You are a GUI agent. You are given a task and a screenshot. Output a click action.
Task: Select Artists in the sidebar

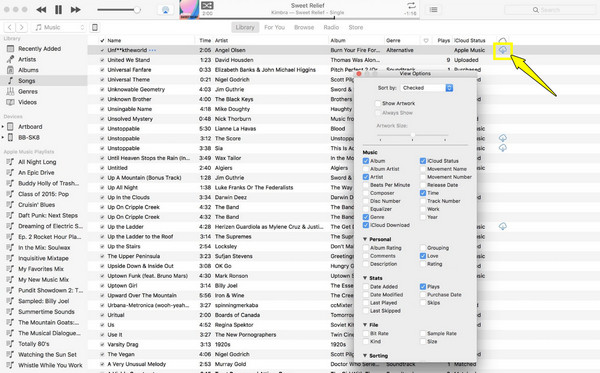pos(27,59)
